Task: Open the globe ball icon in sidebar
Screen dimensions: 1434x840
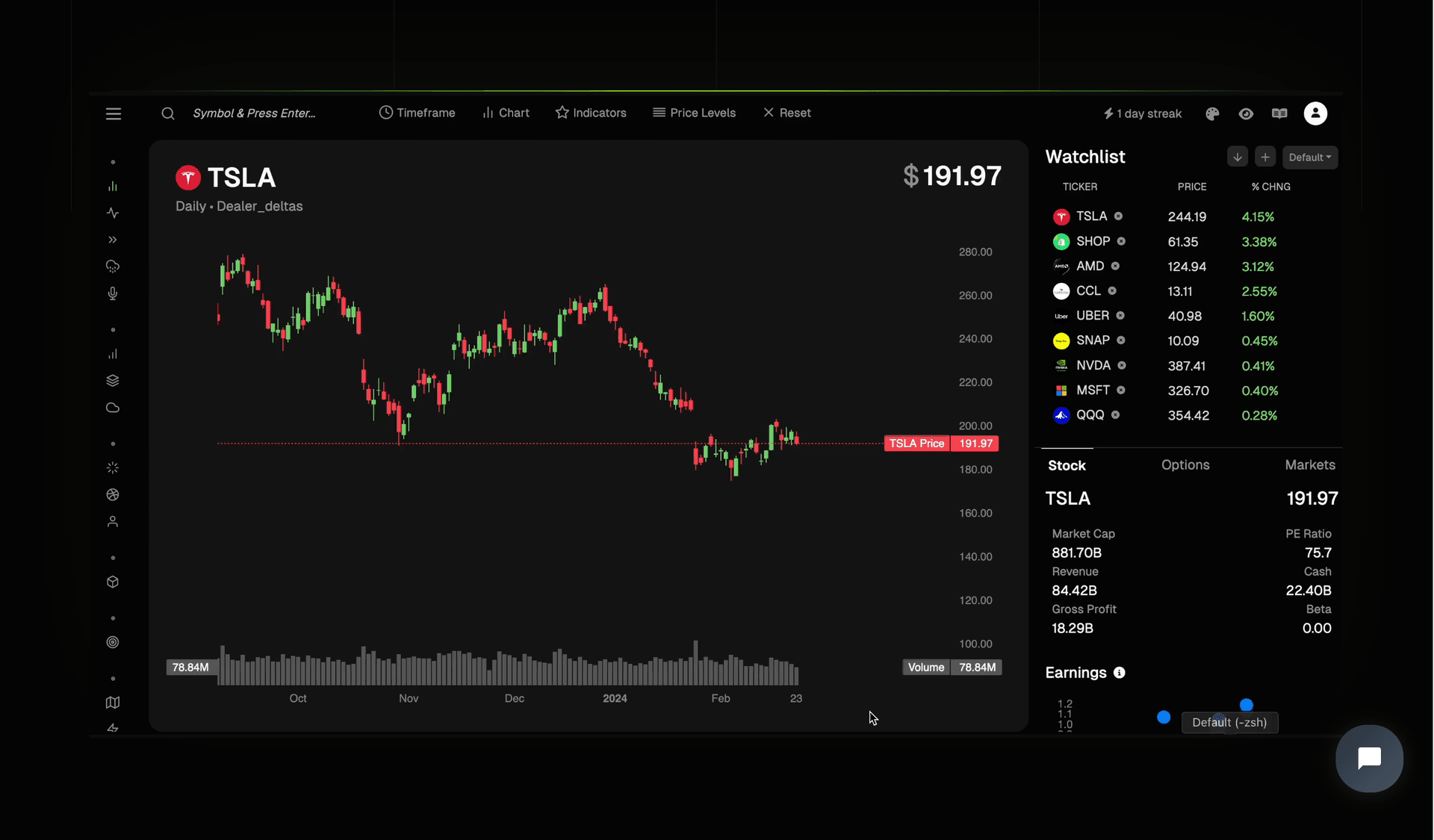Action: [x=113, y=495]
